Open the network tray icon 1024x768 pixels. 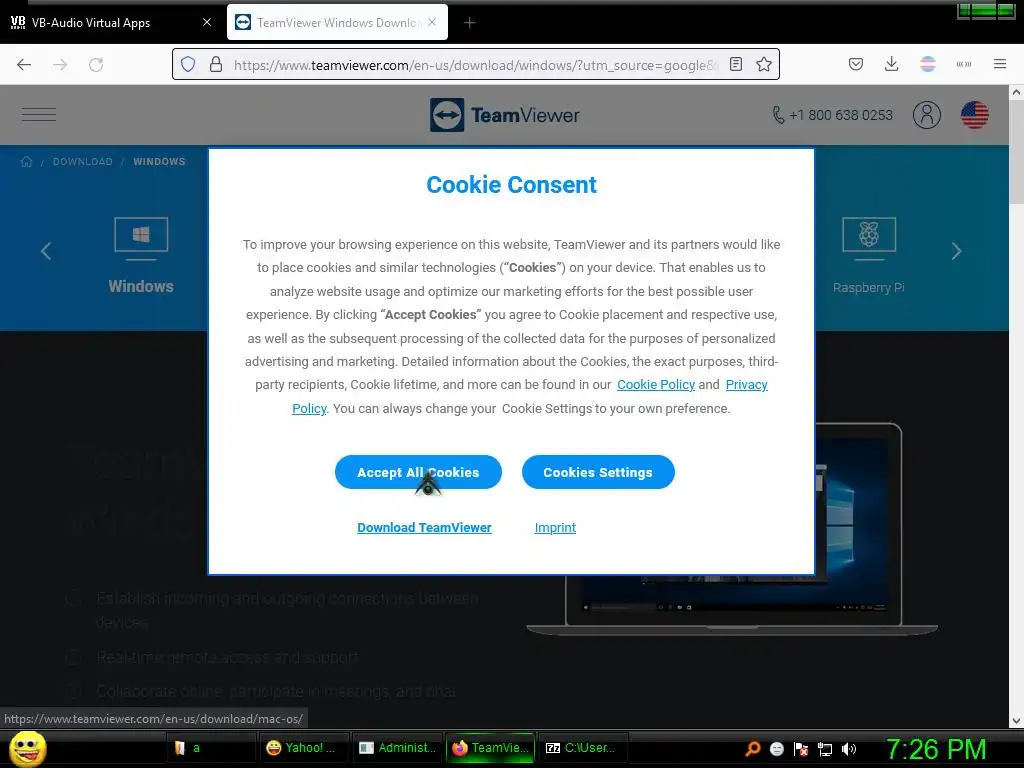(825, 749)
